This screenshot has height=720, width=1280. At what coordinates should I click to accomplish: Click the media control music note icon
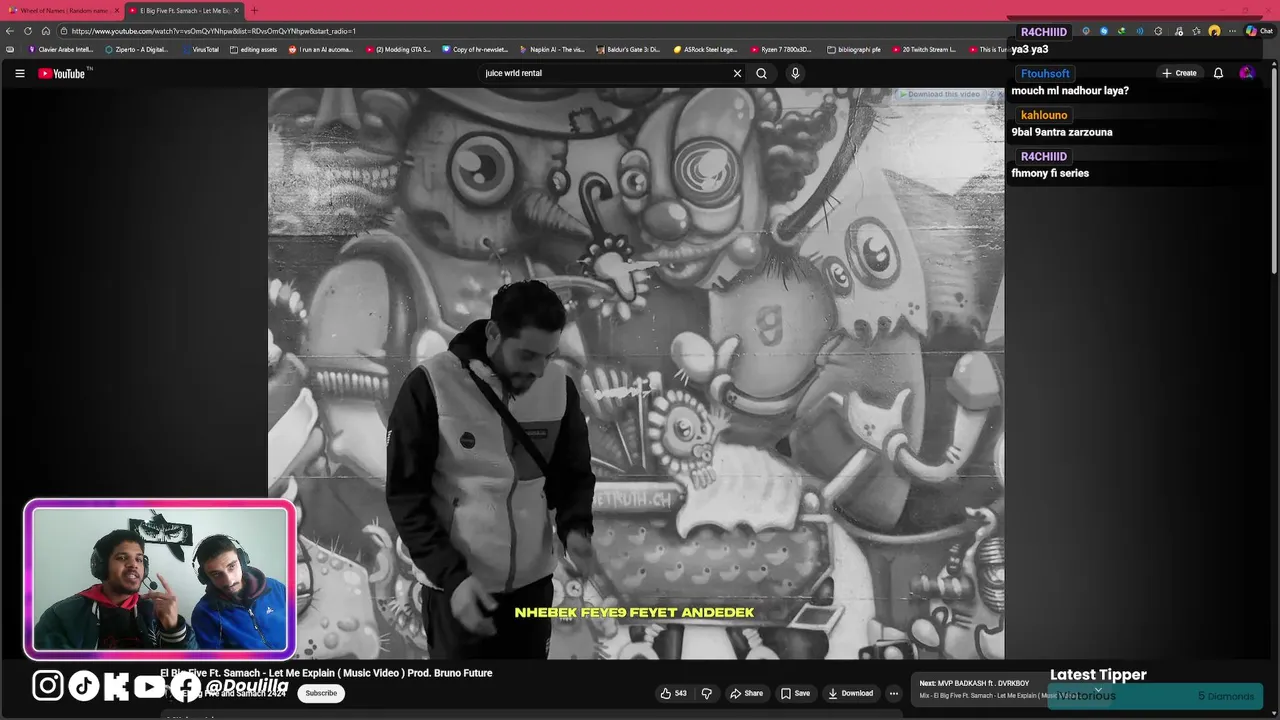(x=1178, y=31)
